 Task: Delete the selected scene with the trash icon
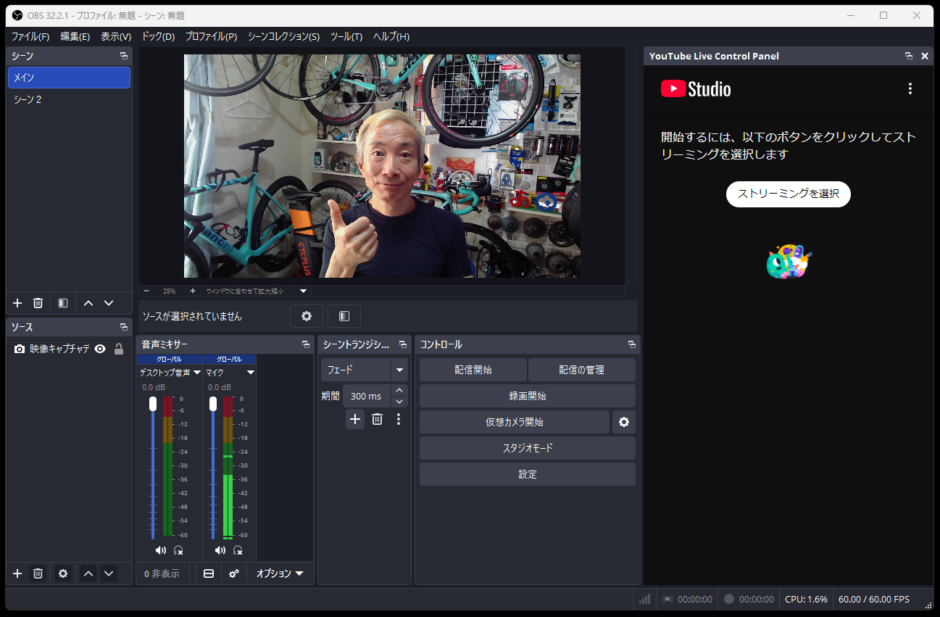38,303
